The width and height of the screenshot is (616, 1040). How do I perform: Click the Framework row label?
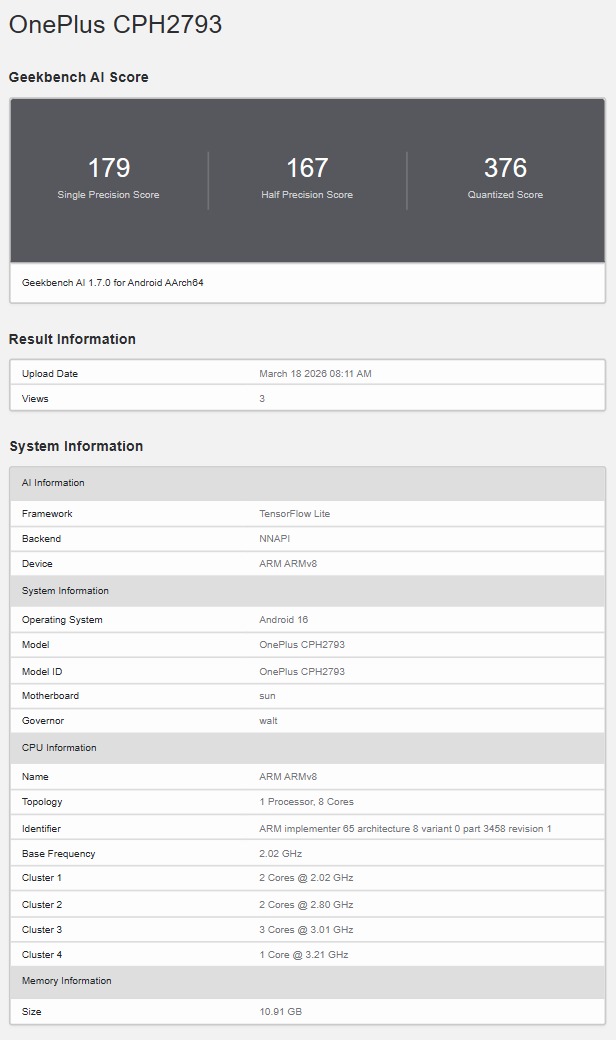point(47,513)
